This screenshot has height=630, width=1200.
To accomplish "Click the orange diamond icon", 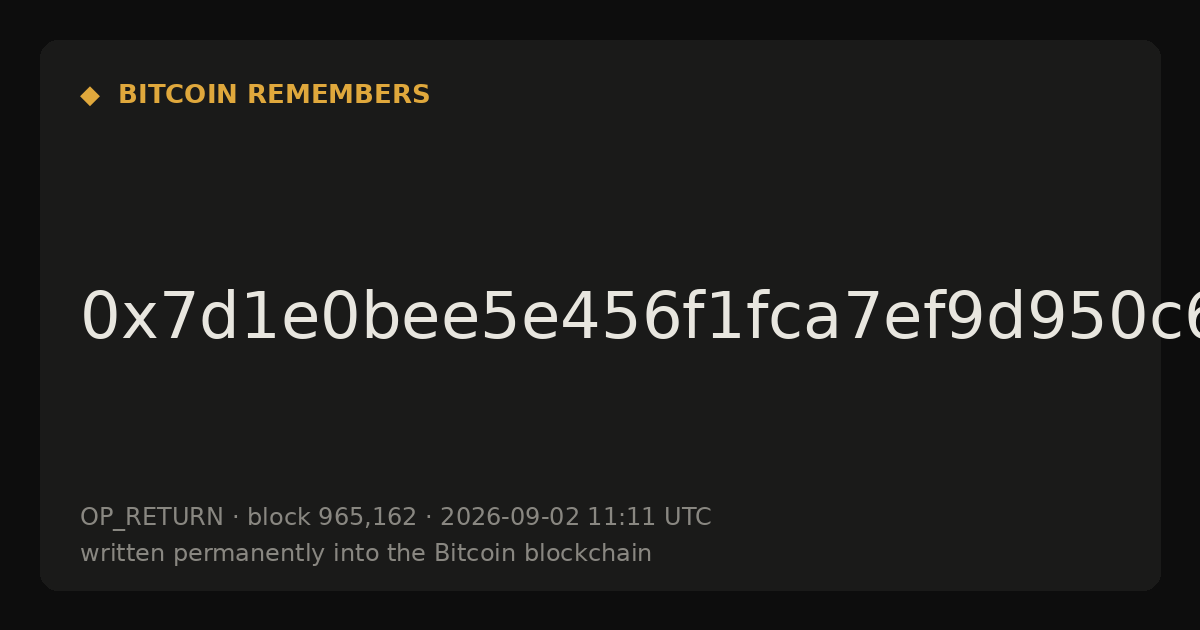I will pyautogui.click(x=90, y=96).
